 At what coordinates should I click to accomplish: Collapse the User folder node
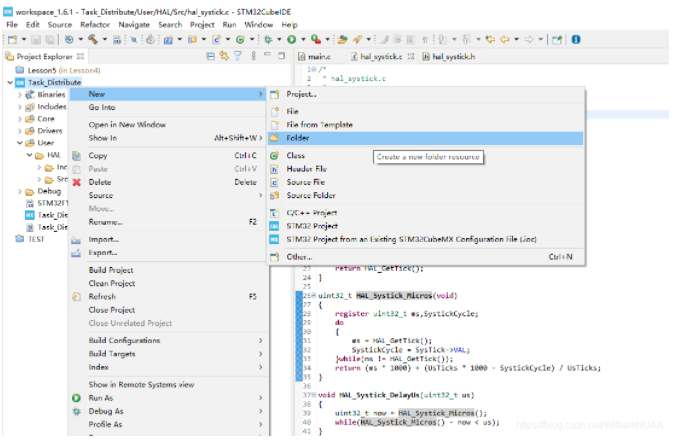20,143
